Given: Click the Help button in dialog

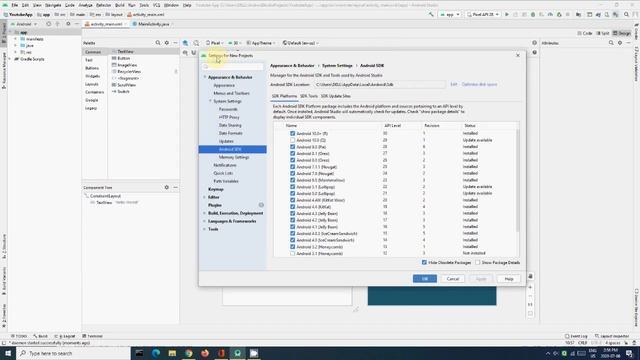Looking at the screenshot, I should [x=509, y=279].
